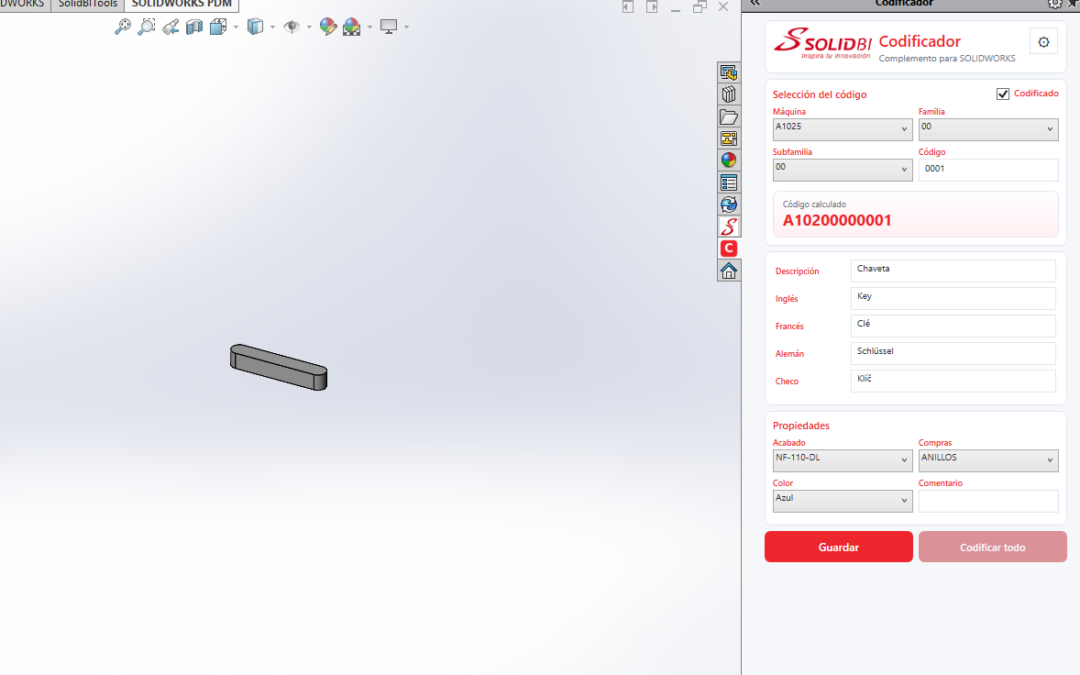
Task: Open the red C Codificador tab
Action: 729,249
